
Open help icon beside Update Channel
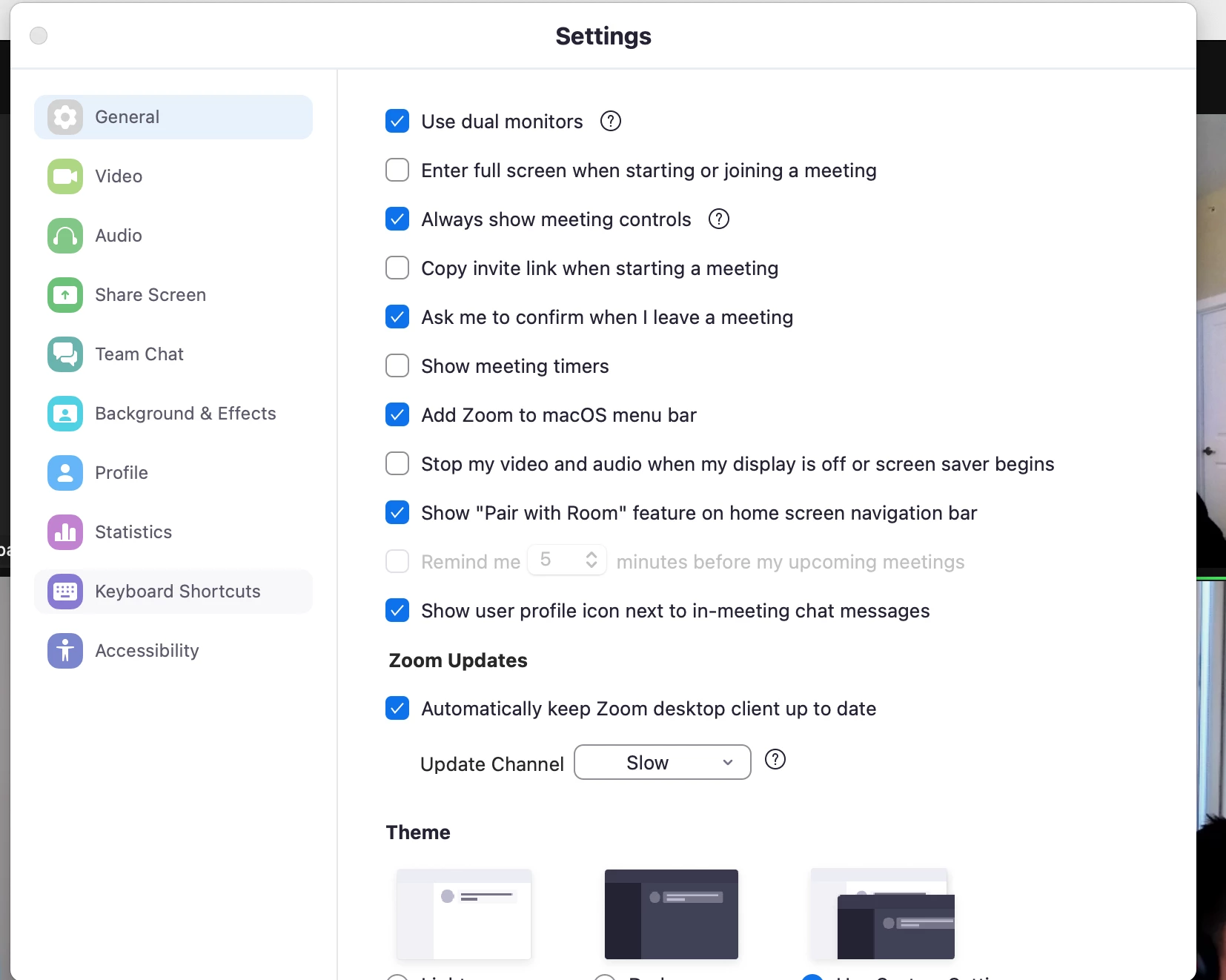[775, 760]
